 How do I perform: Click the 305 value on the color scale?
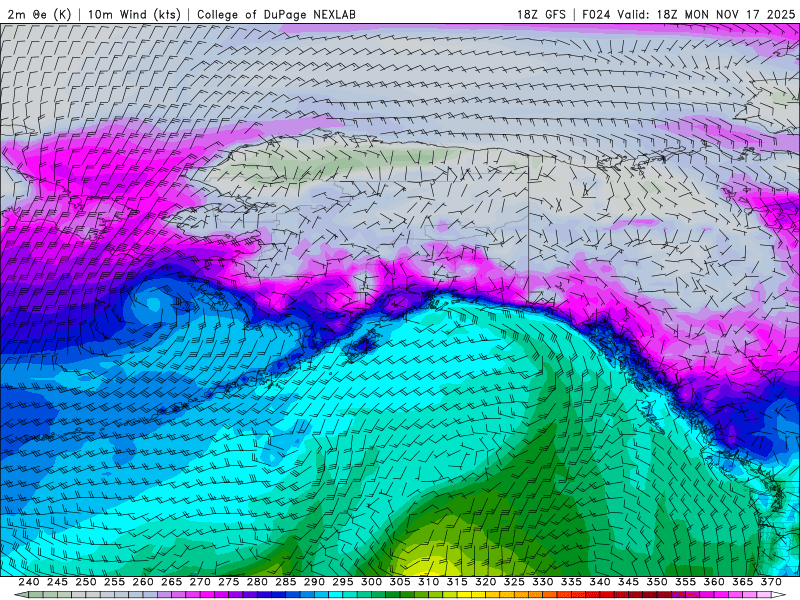coord(401,582)
